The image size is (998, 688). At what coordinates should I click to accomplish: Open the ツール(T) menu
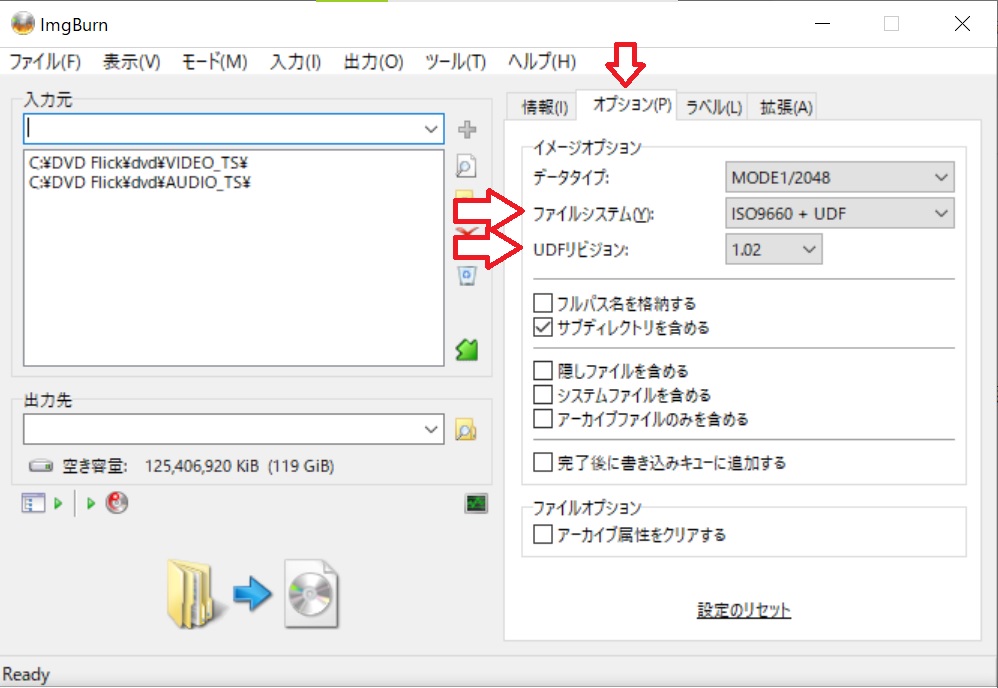[x=456, y=62]
